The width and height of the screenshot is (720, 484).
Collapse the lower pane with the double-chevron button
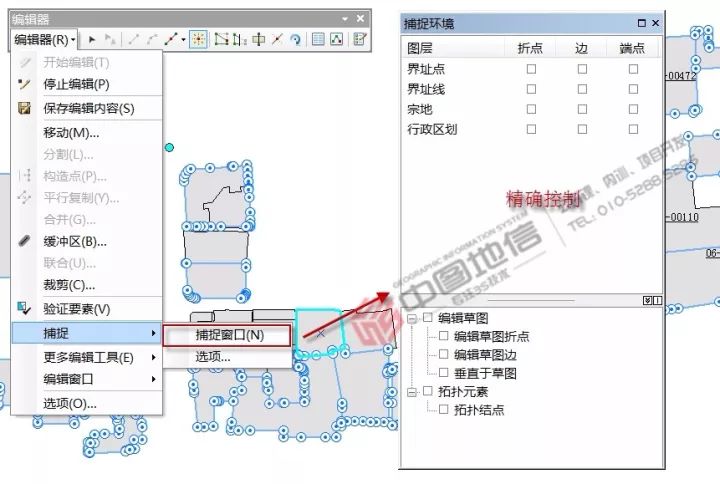coord(648,300)
